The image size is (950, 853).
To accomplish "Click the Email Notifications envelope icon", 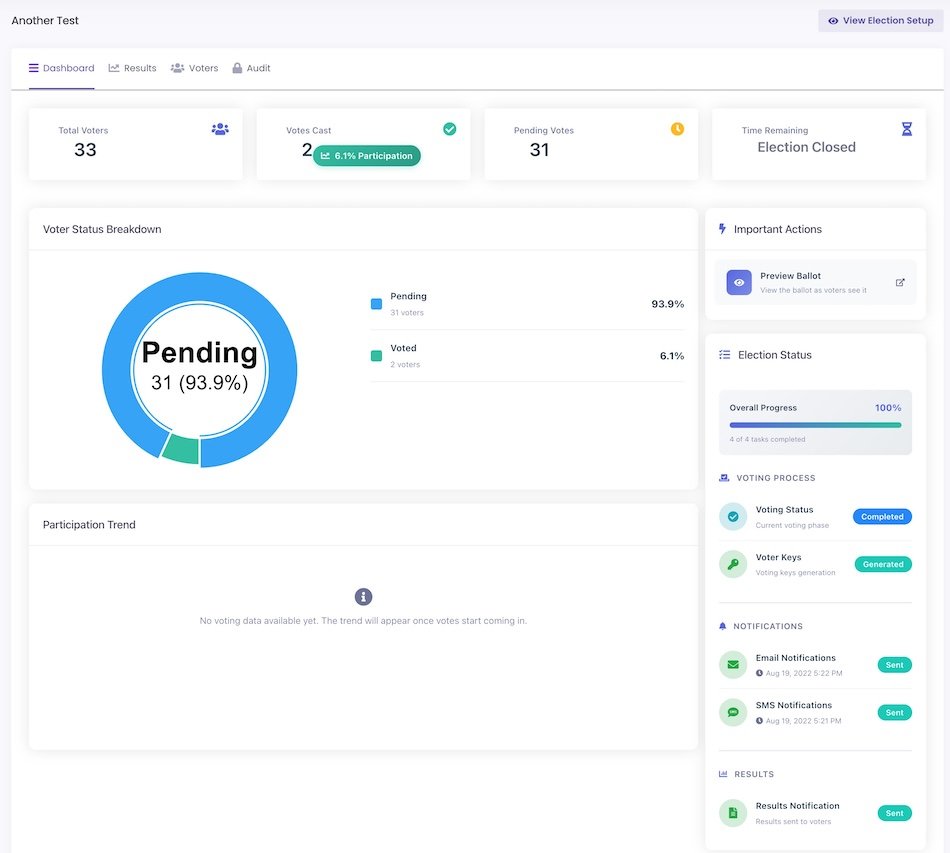I will click(x=733, y=665).
